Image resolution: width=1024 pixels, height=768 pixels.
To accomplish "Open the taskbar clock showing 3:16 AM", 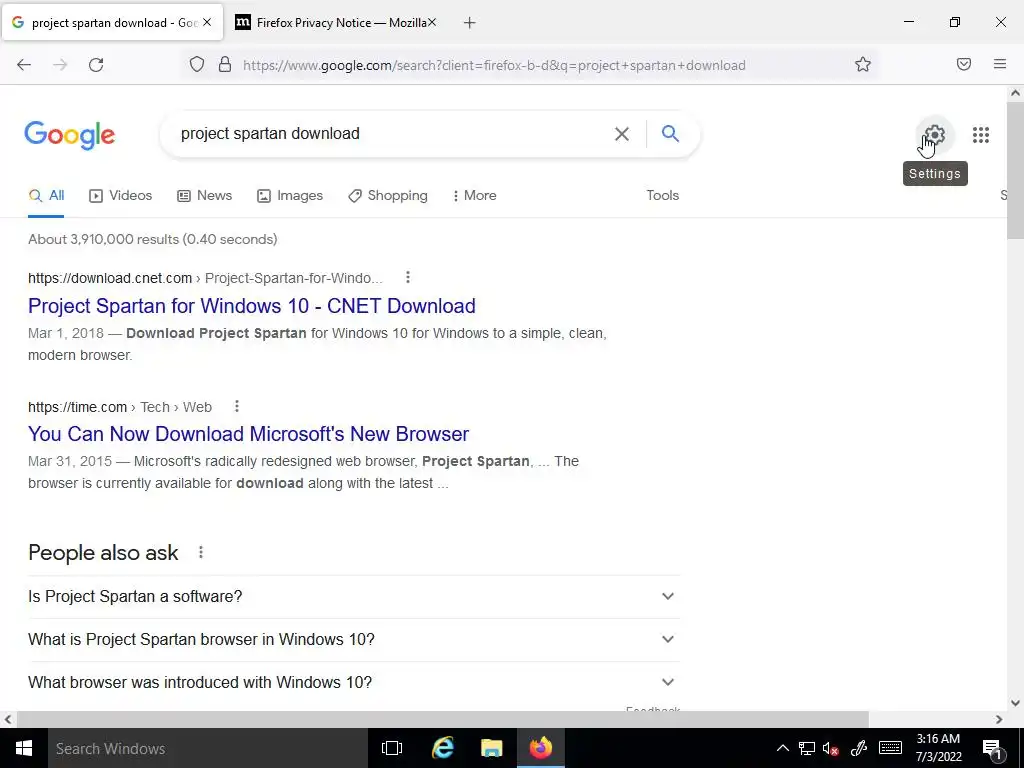I will [938, 748].
